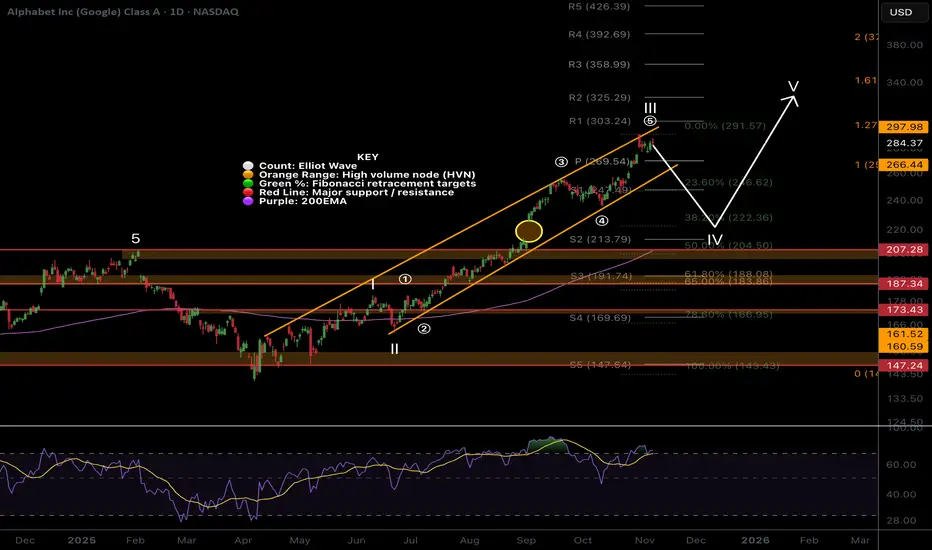The height and width of the screenshot is (550, 932).
Task: Select the P (269.54) pivot label
Action: click(602, 162)
